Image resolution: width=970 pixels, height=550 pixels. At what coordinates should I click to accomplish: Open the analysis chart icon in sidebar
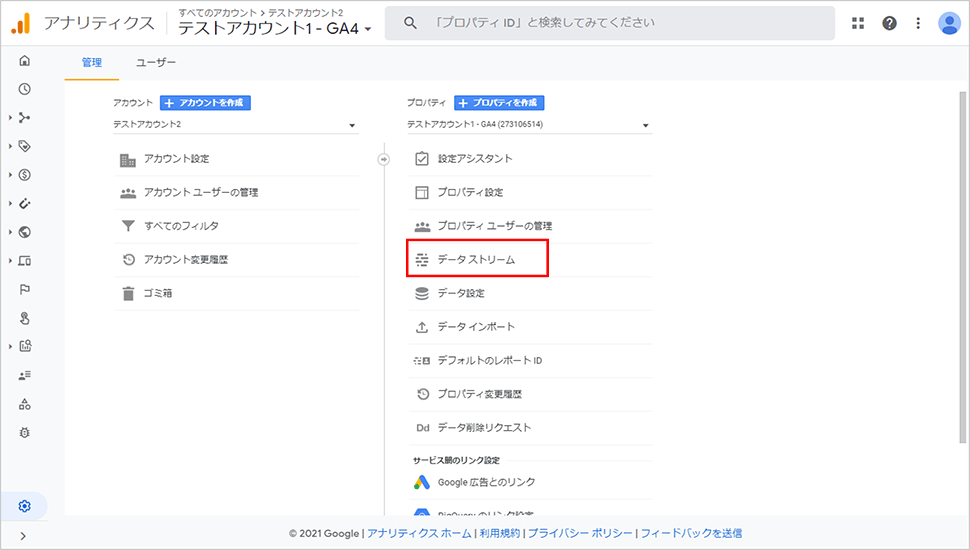tap(25, 346)
